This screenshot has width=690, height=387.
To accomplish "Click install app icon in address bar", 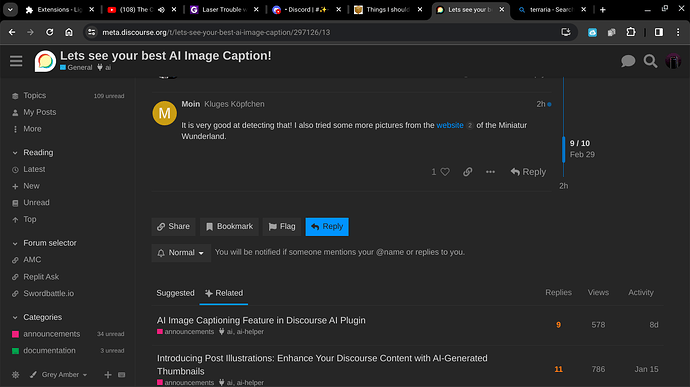I will [566, 32].
